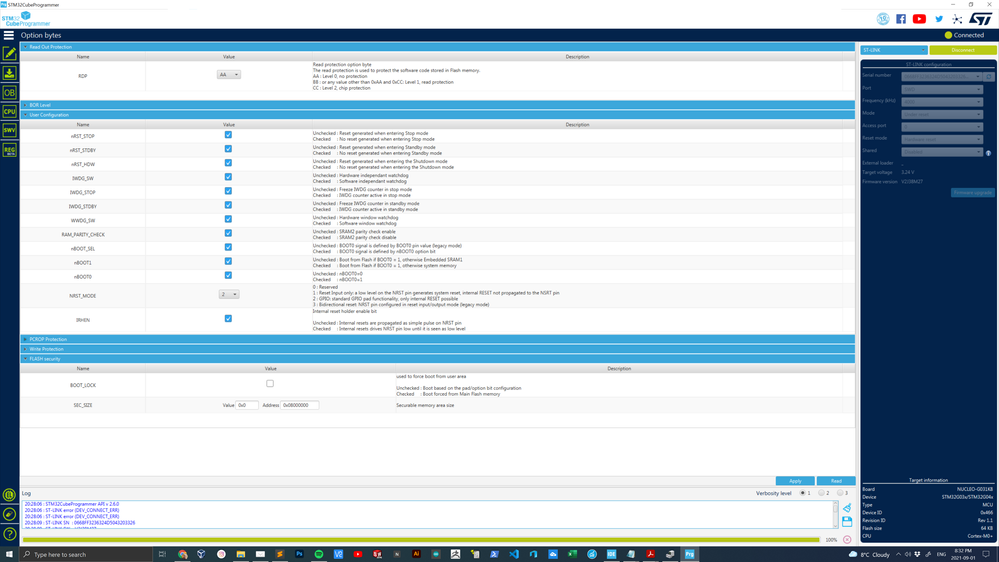999x562 pixels.
Task: Toggle the WWDG_SW checkbox
Action: [228, 219]
